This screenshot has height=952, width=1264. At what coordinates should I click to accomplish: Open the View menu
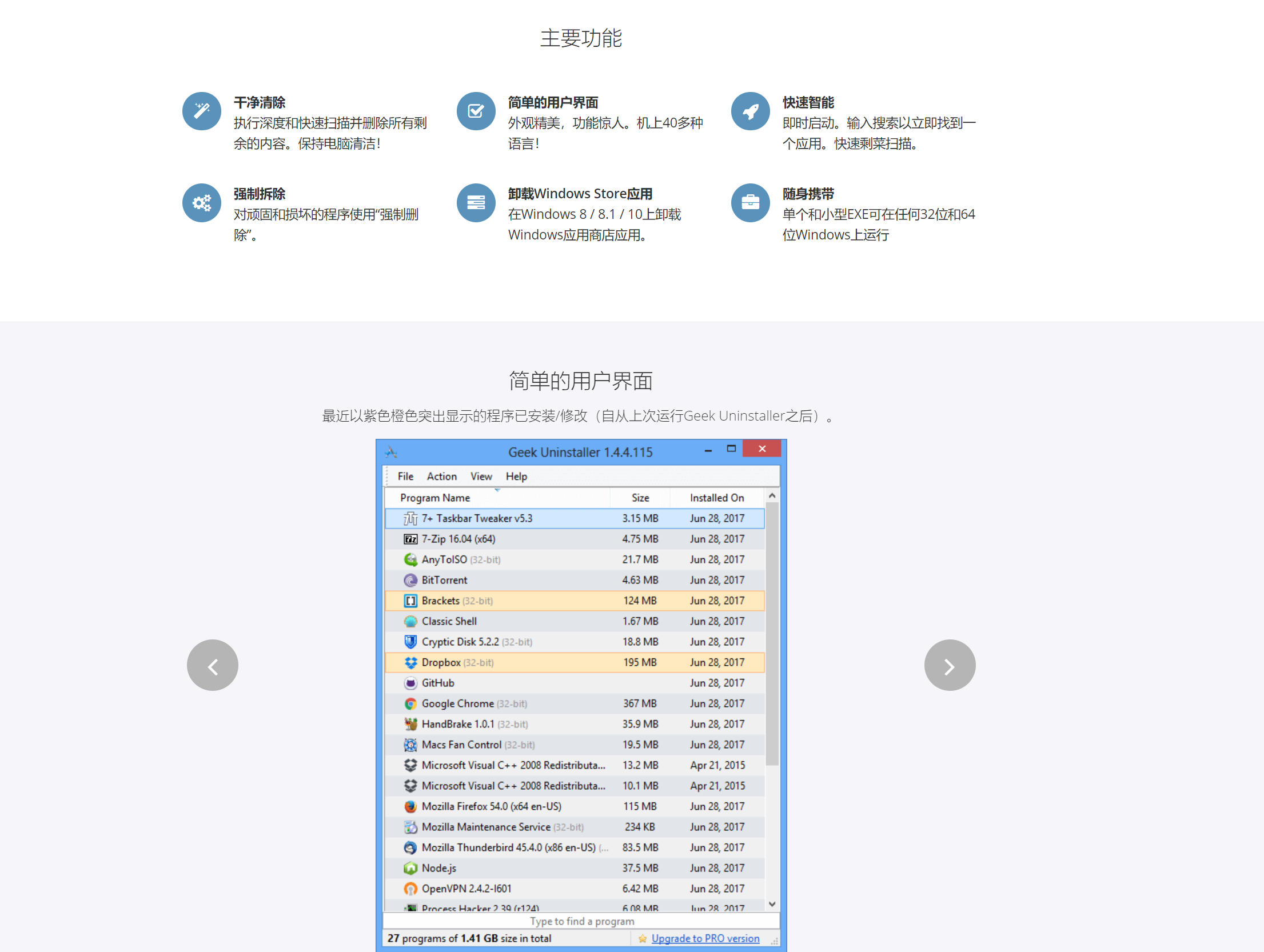pyautogui.click(x=481, y=476)
